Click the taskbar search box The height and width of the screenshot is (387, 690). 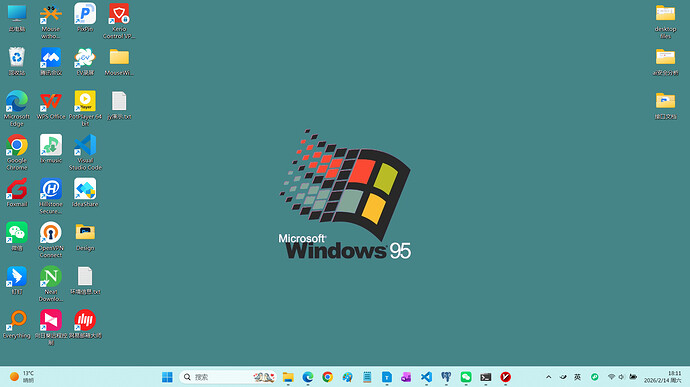point(228,377)
